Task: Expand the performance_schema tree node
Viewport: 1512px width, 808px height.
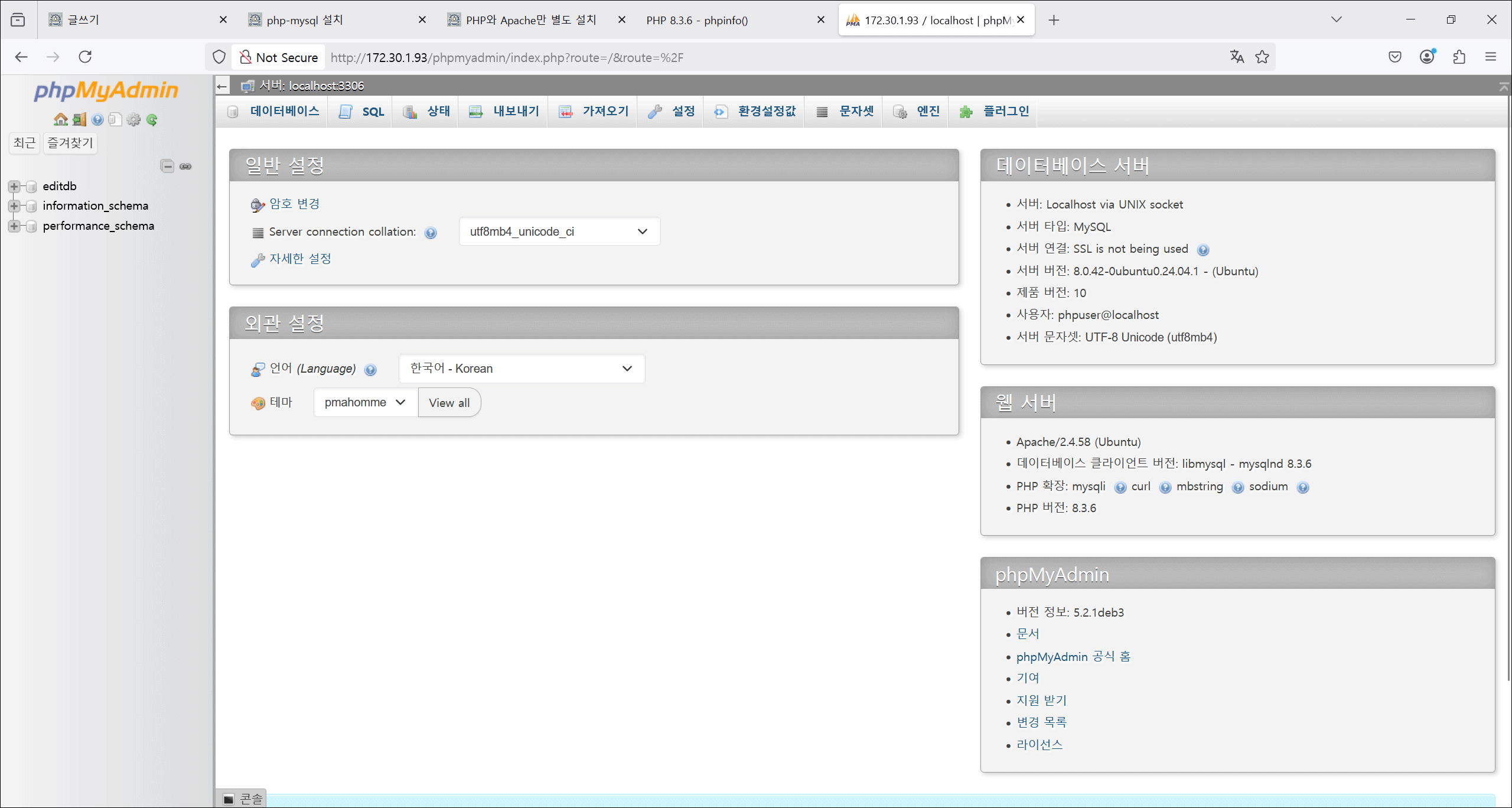Action: [x=14, y=226]
